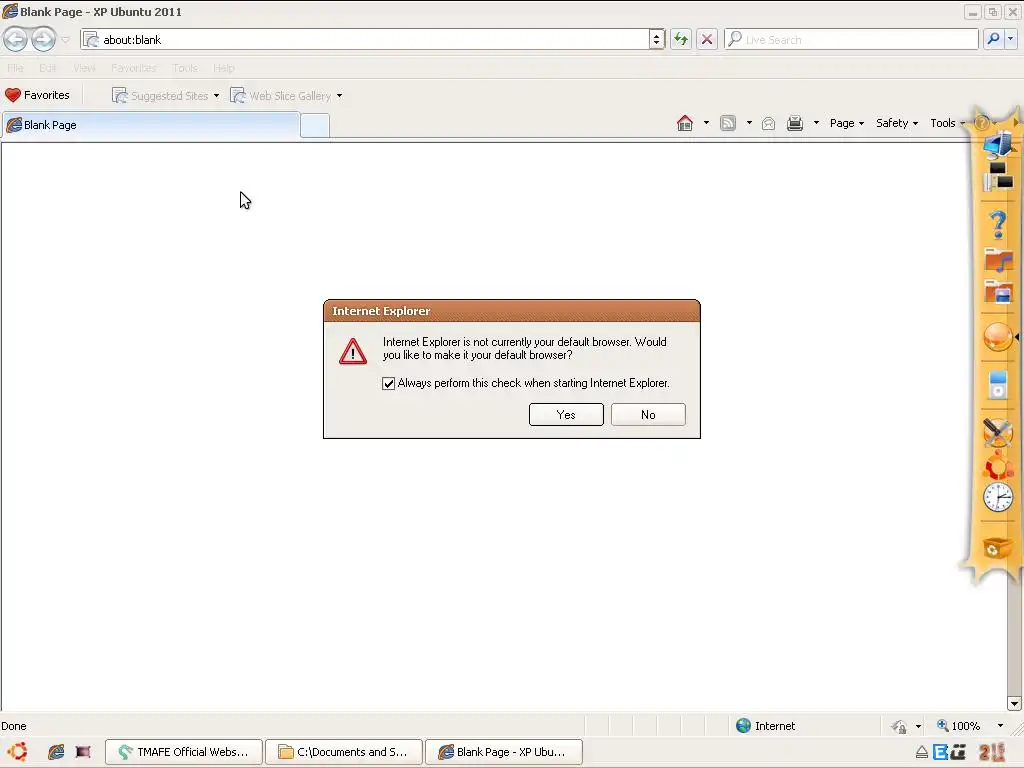This screenshot has height=768, width=1024.
Task: Open the Edit menu
Action: (x=47, y=68)
